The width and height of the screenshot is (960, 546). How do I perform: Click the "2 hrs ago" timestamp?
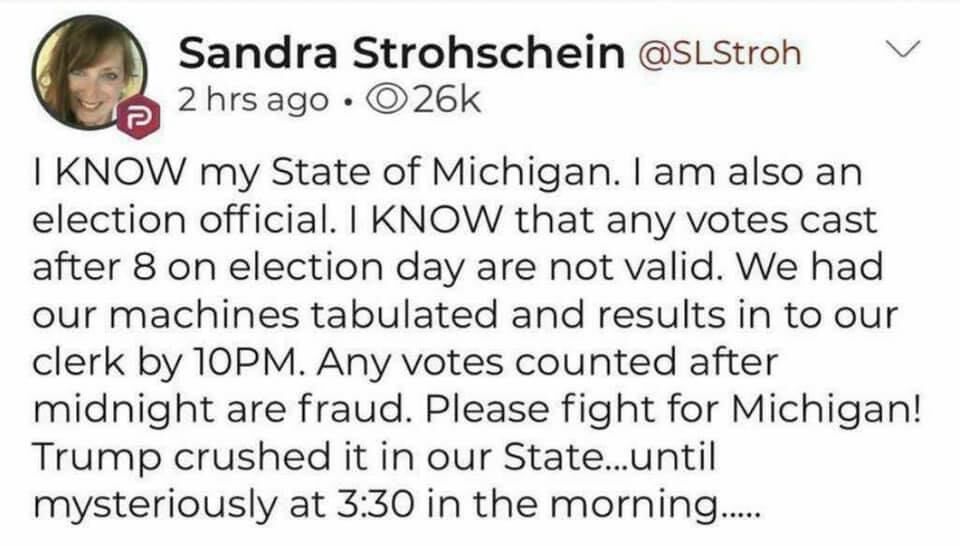[253, 100]
